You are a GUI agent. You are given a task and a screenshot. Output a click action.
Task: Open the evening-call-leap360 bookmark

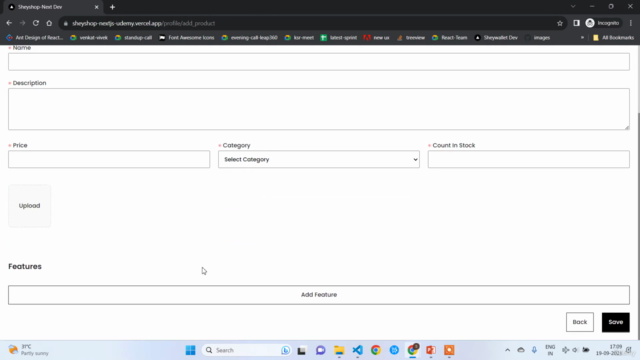249,38
